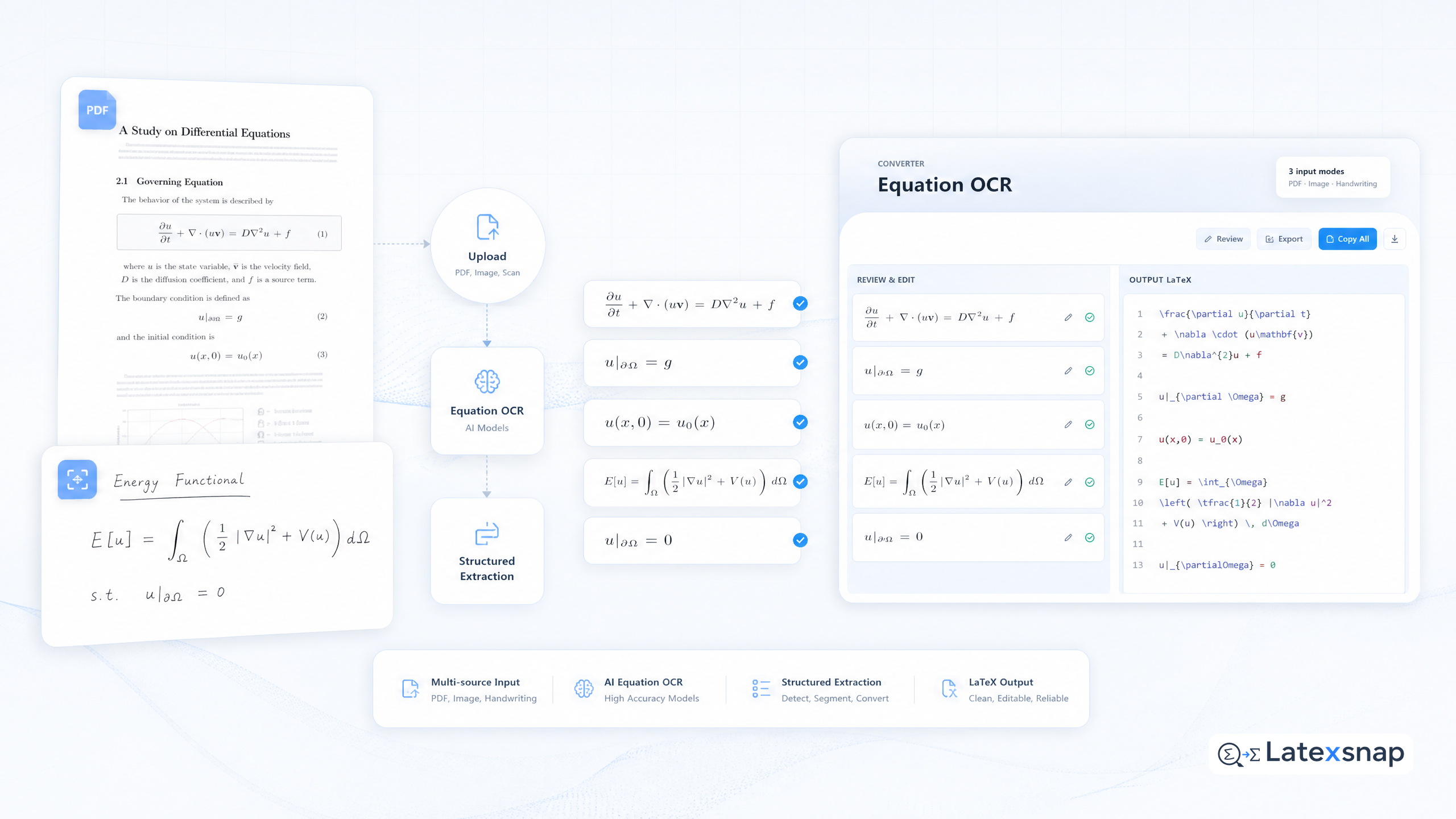Edit the u|∂Ω = g row pencil
Image resolution: width=1456 pixels, height=819 pixels.
tap(1068, 371)
